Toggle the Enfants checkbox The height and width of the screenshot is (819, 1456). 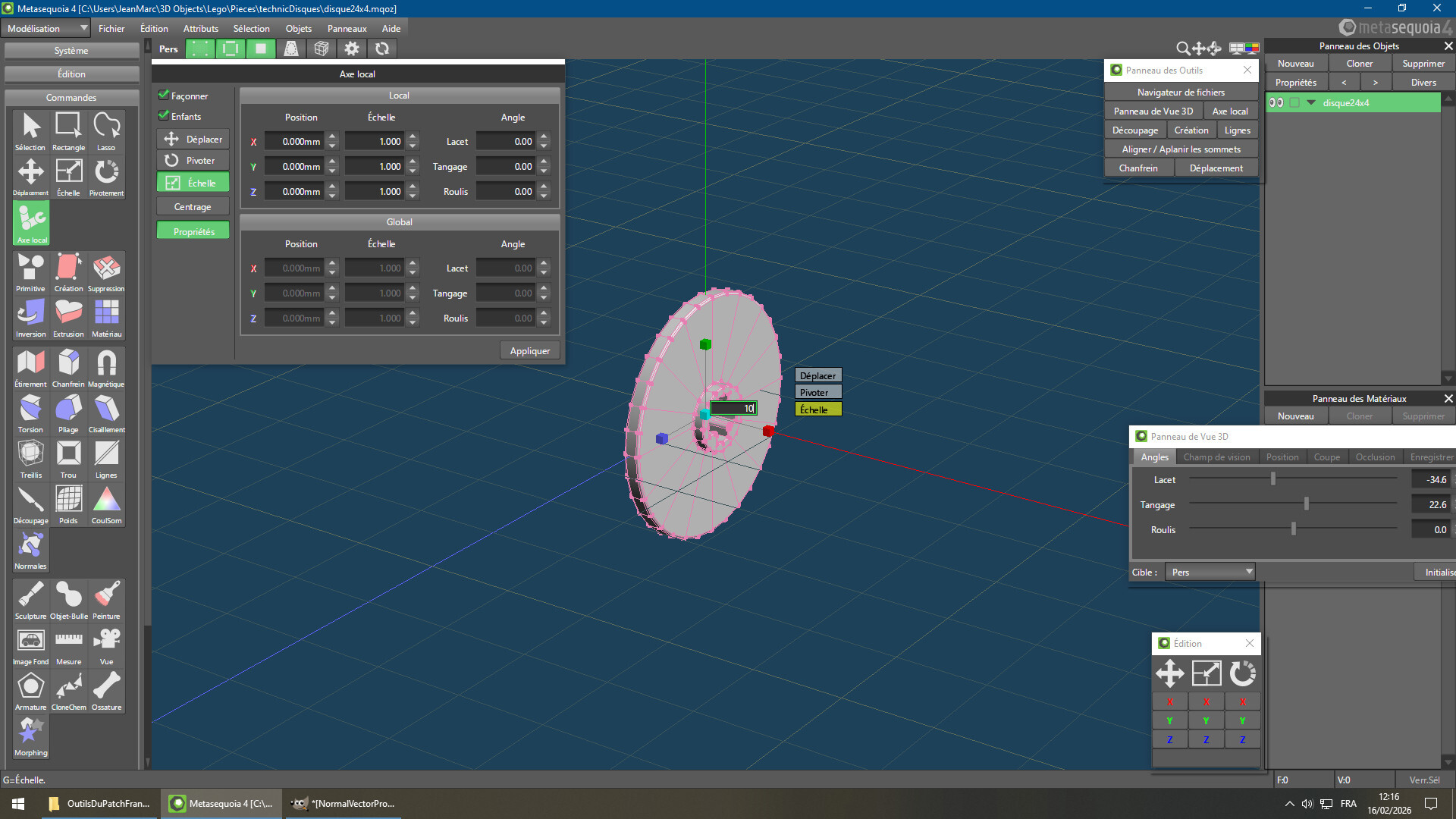click(x=163, y=116)
